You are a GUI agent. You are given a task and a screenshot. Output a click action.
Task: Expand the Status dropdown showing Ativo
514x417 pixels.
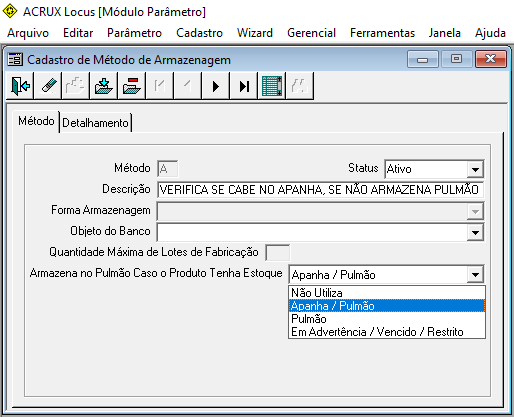tap(475, 169)
